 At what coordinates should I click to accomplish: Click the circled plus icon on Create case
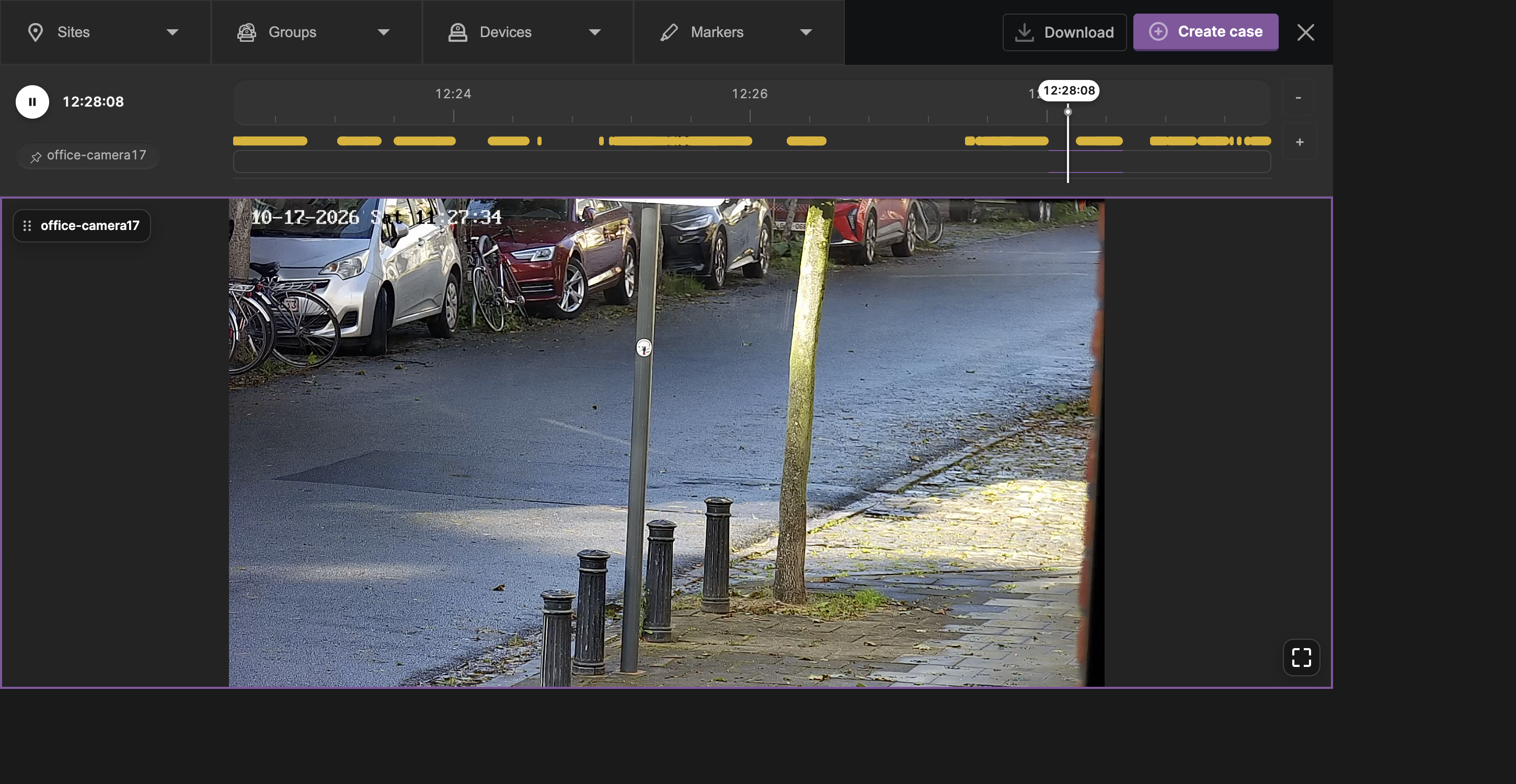tap(1158, 32)
